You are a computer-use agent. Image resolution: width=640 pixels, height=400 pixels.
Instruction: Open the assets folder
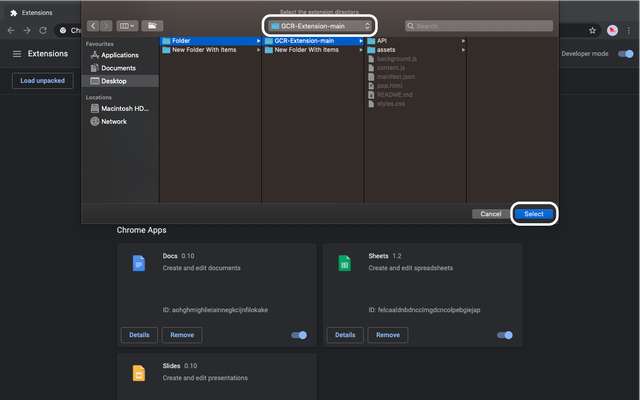click(416, 50)
